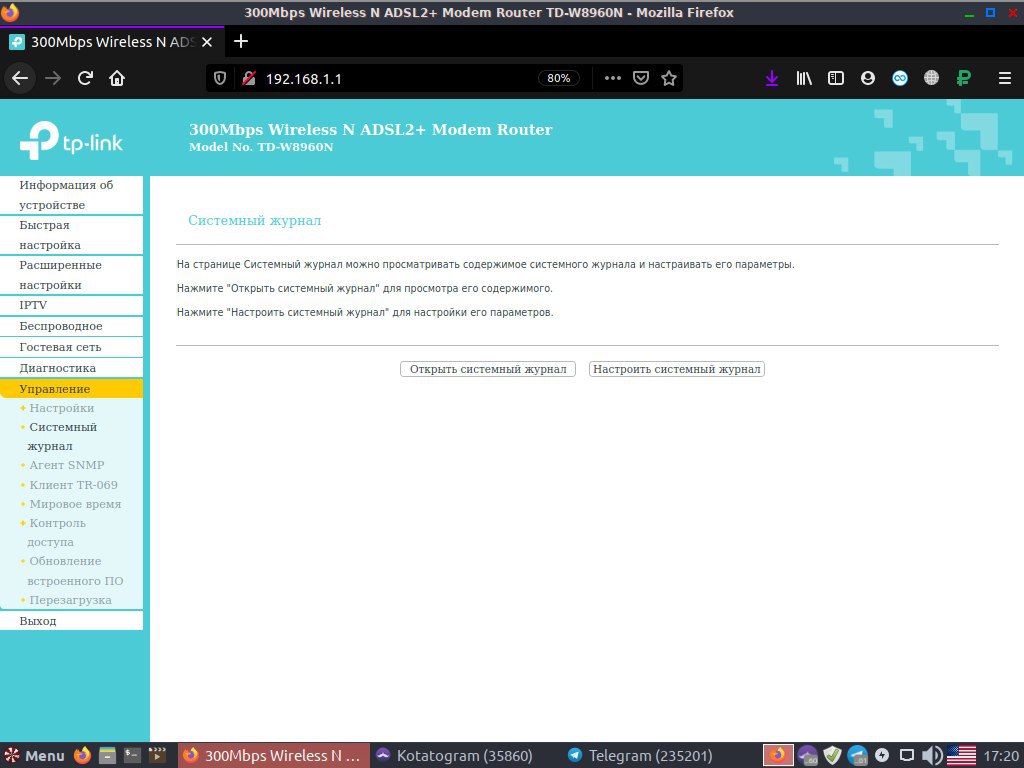Bookmark this page with the star icon
The height and width of the screenshot is (768, 1024).
coord(669,78)
